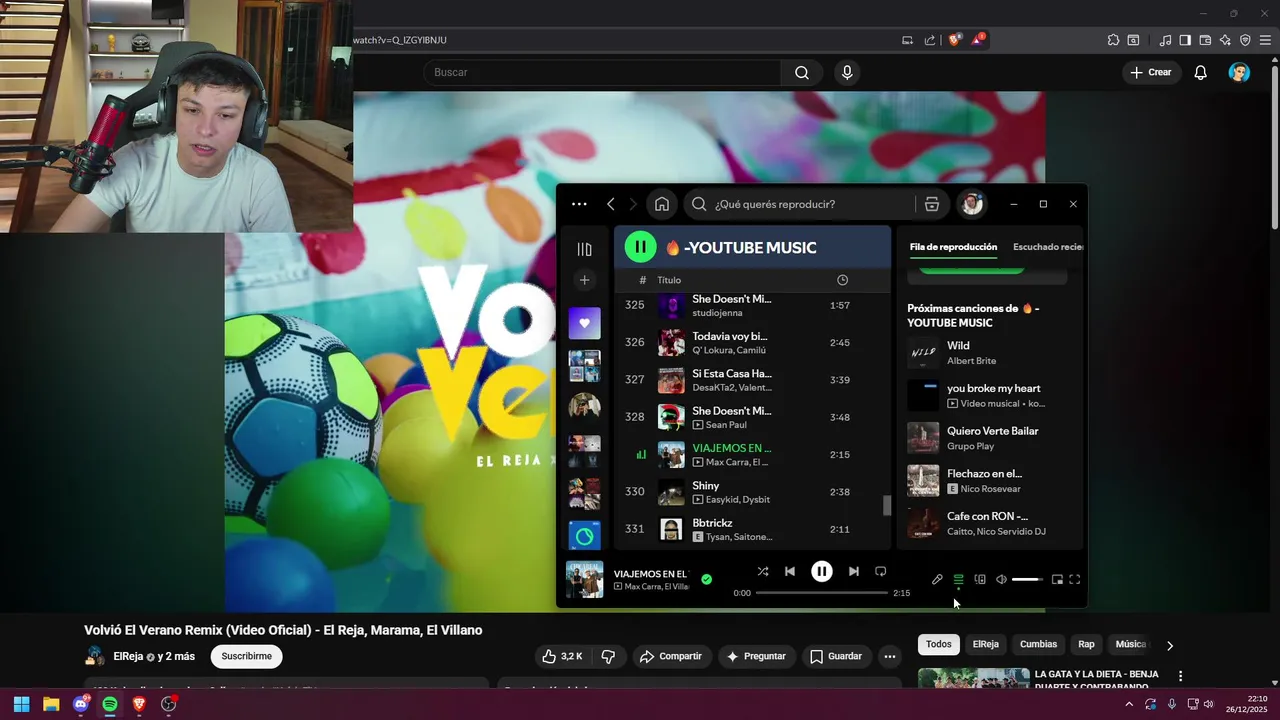The width and height of the screenshot is (1280, 720).
Task: Pause playback in the Spotify player bar
Action: [x=821, y=571]
